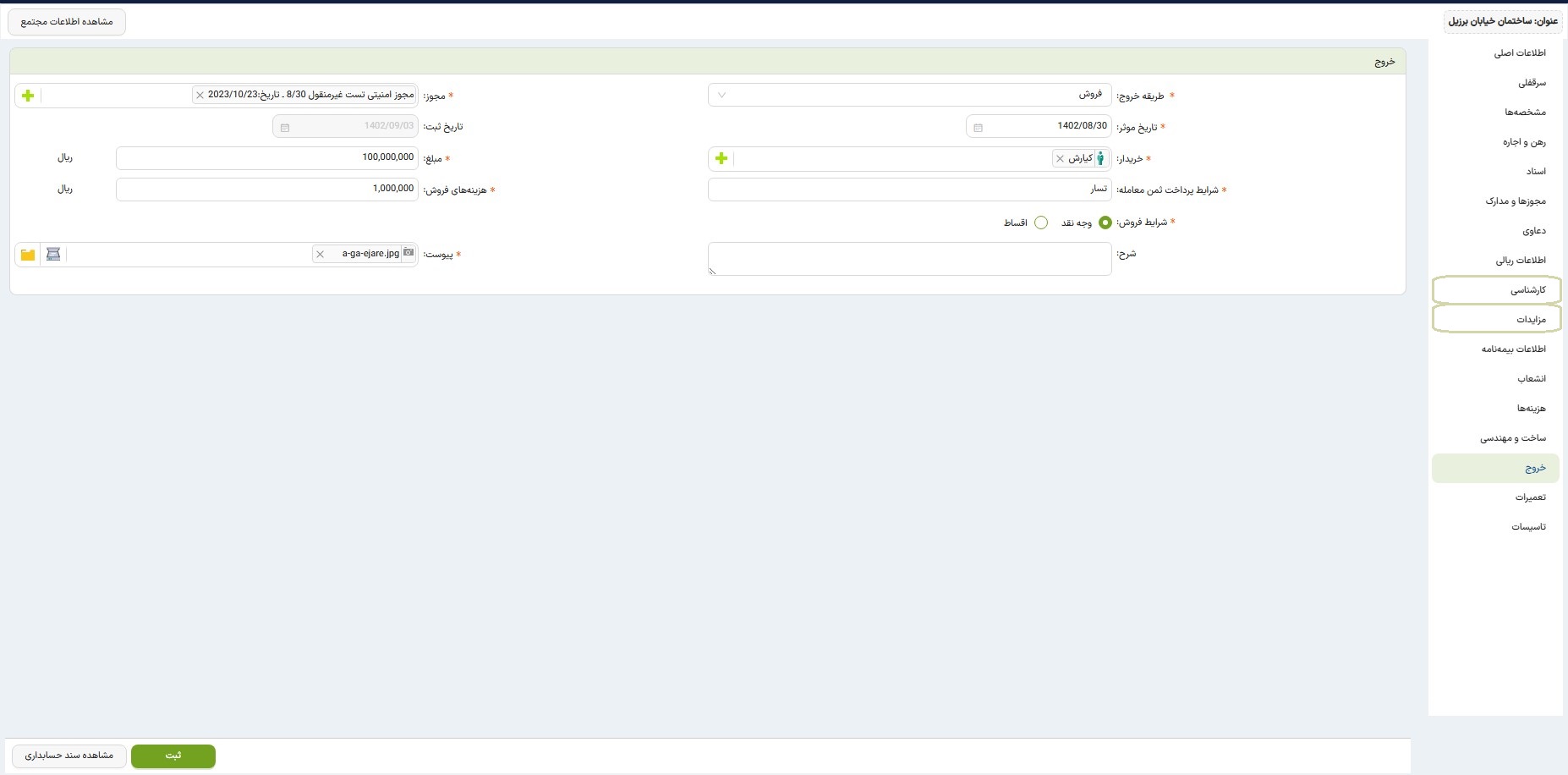
Task: Click مشاهده سند حسابداری button
Action: [69, 756]
